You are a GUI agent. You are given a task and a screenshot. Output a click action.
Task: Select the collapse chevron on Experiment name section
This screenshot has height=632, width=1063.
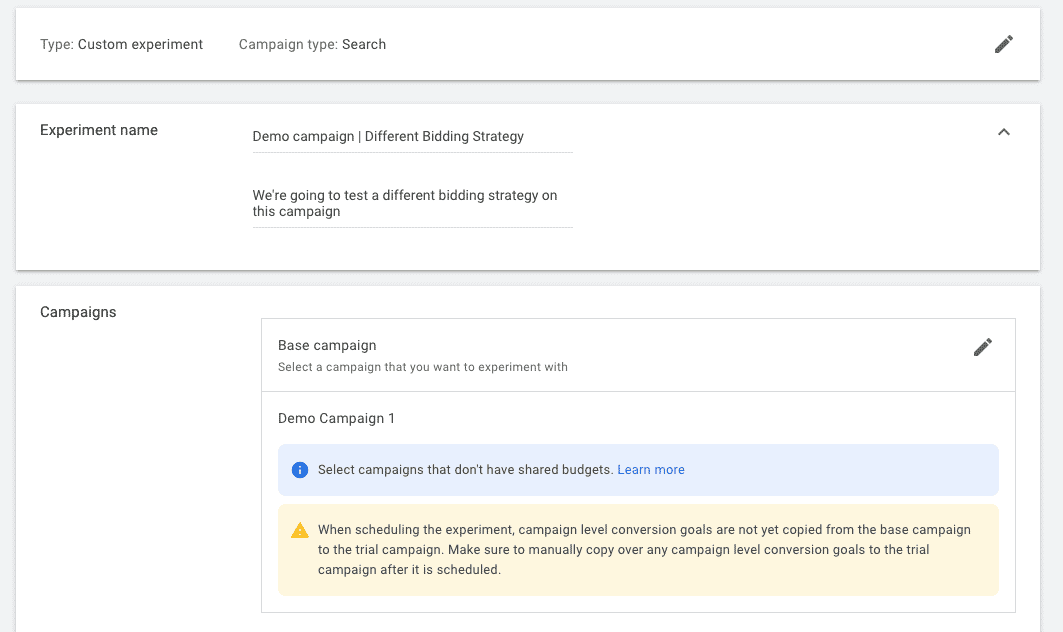click(x=1004, y=131)
